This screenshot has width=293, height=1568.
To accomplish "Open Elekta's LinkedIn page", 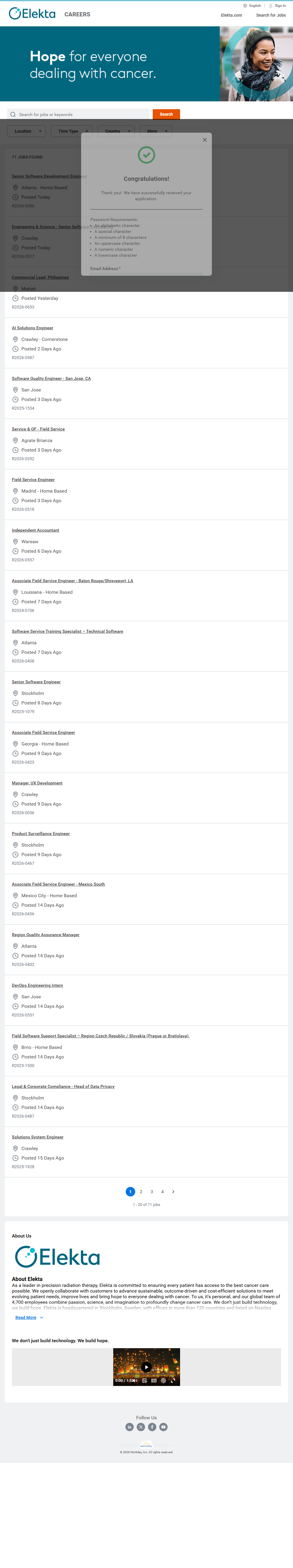I will (x=130, y=1427).
